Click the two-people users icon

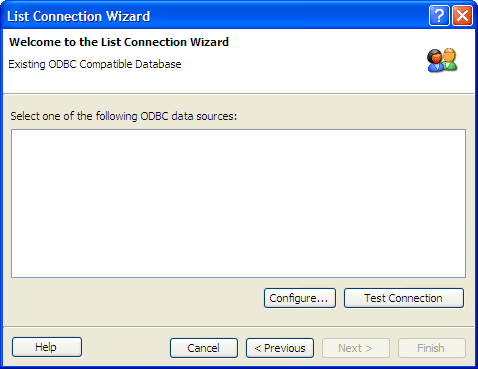click(x=442, y=60)
